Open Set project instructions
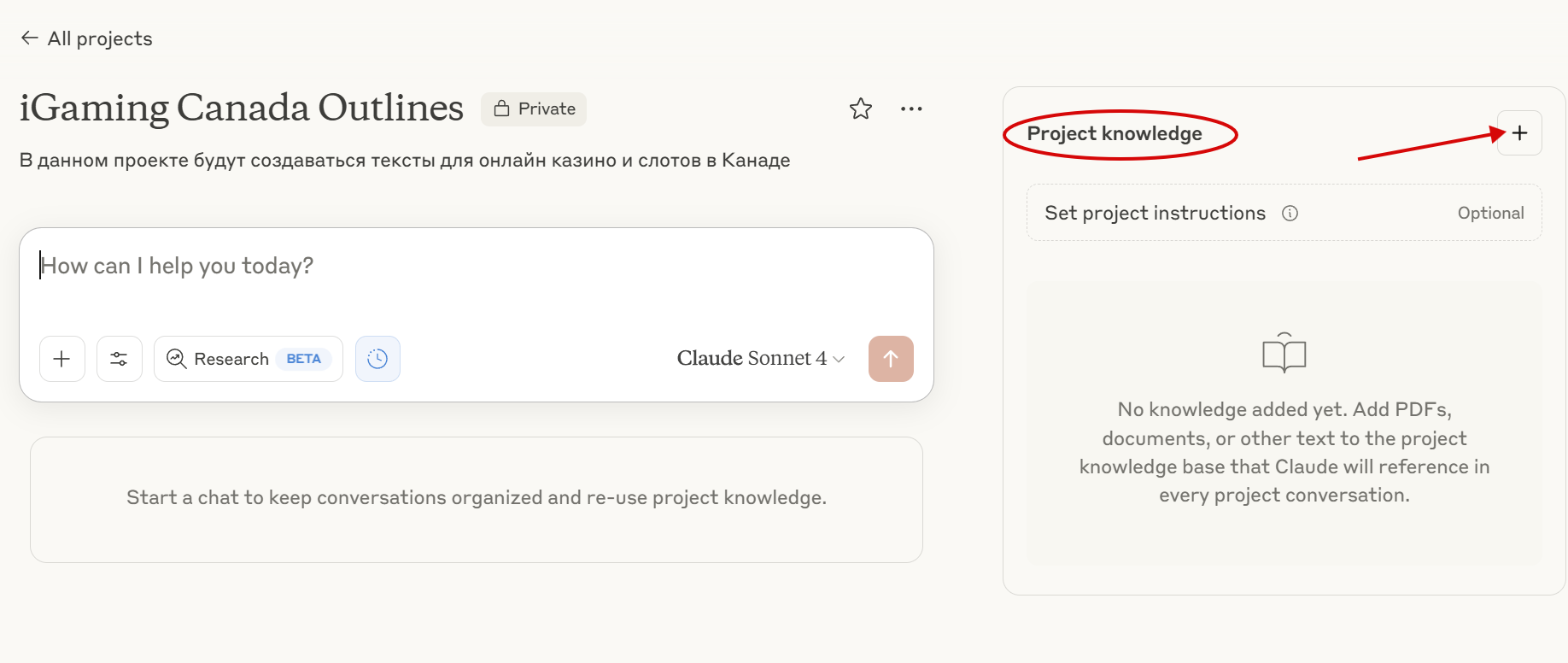The height and width of the screenshot is (663, 1568). click(x=1284, y=213)
